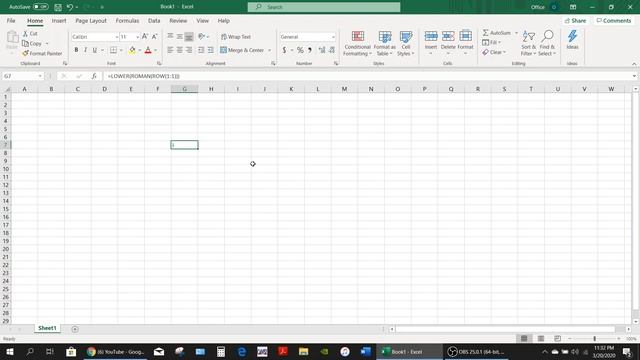This screenshot has height=360, width=640.
Task: Click Middle Align icon
Action: pos(180,37)
